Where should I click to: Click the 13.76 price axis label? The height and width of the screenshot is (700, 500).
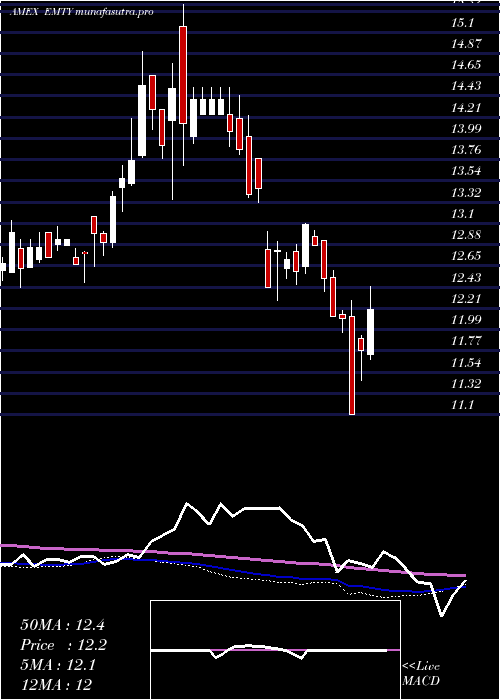[x=467, y=150]
